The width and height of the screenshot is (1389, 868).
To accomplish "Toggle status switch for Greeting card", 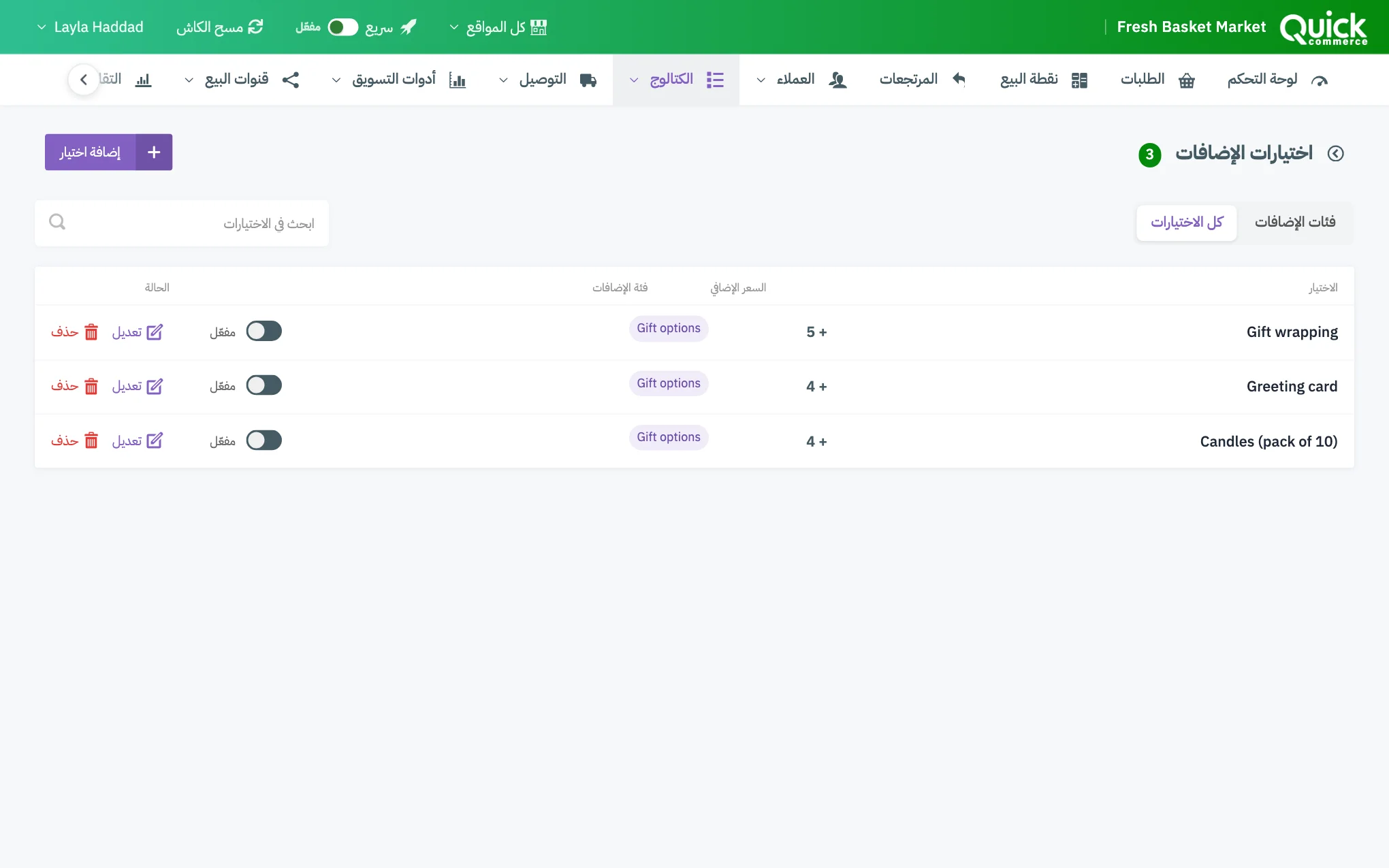I will pyautogui.click(x=264, y=385).
